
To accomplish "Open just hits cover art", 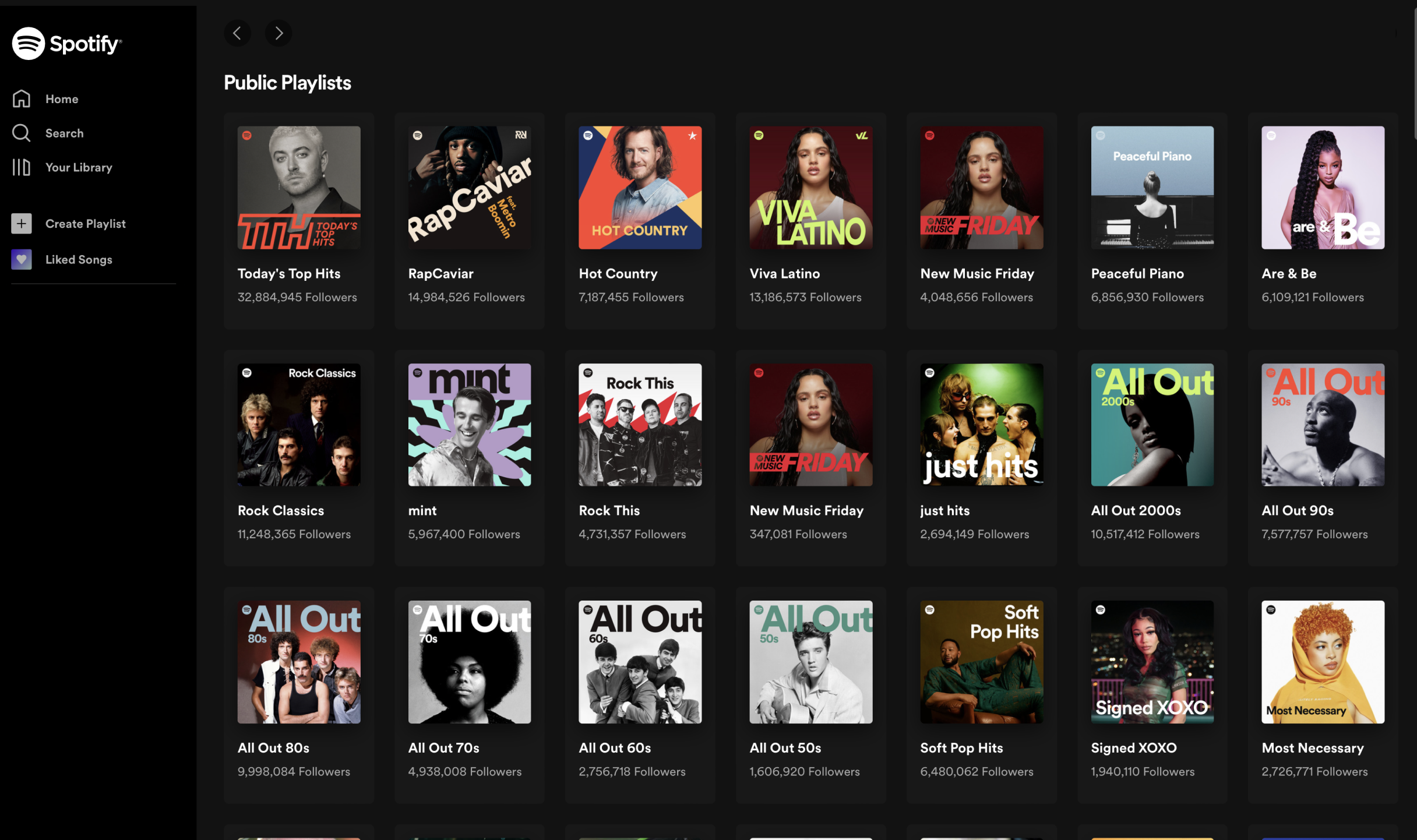I will [x=982, y=425].
